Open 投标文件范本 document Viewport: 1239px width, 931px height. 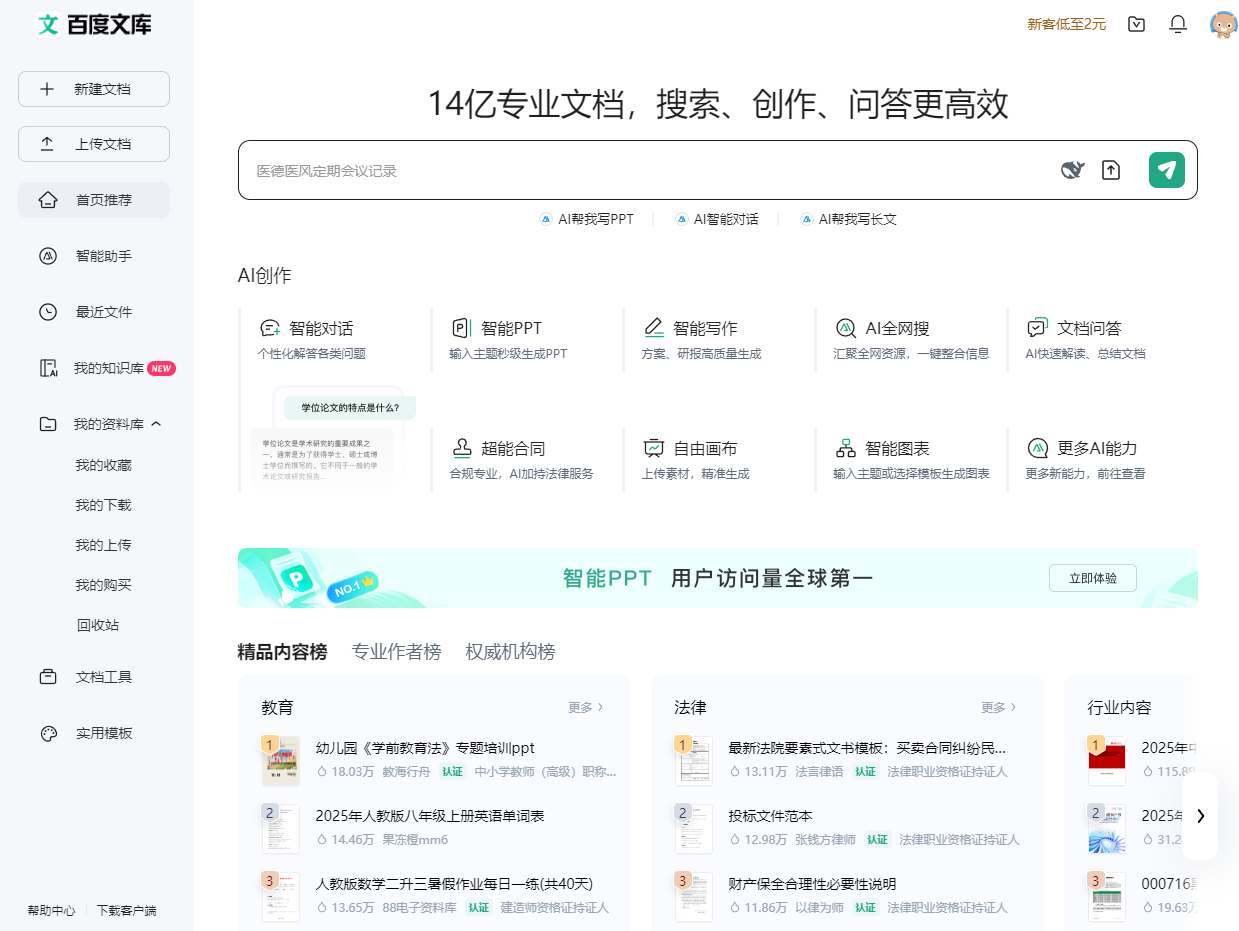click(770, 816)
